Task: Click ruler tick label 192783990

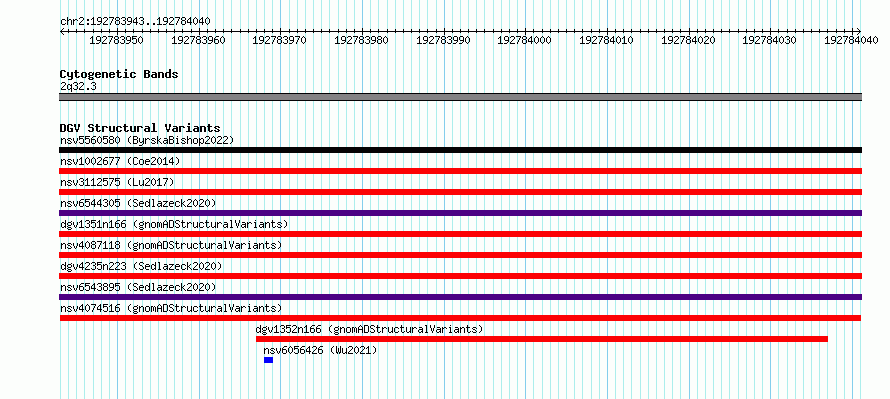Action: (x=443, y=40)
